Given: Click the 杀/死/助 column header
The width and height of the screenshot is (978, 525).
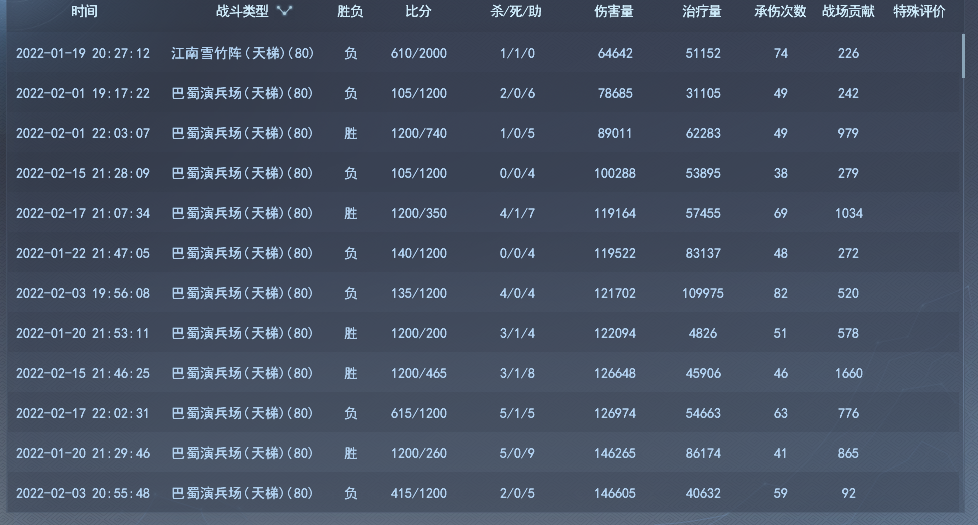Looking at the screenshot, I should [x=516, y=11].
